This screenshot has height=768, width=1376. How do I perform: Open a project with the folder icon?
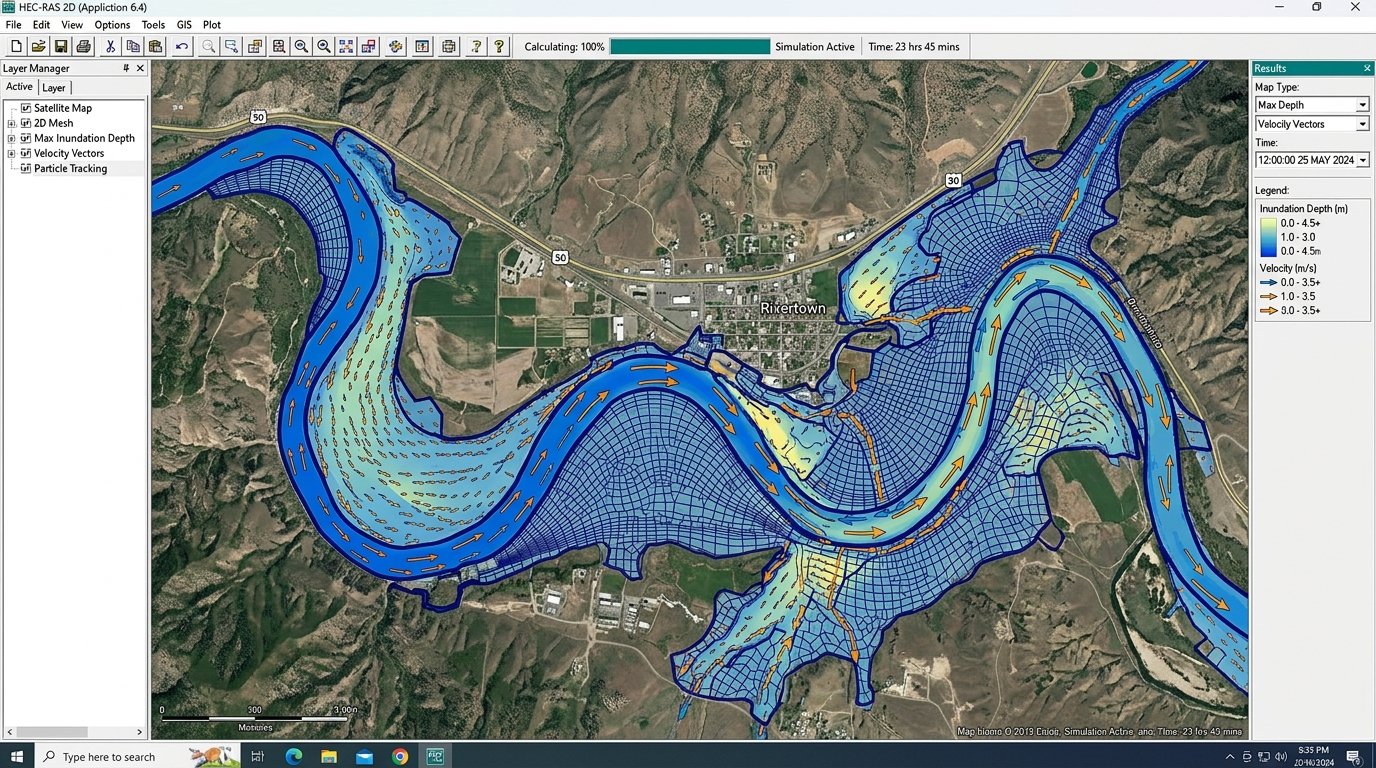(38, 46)
